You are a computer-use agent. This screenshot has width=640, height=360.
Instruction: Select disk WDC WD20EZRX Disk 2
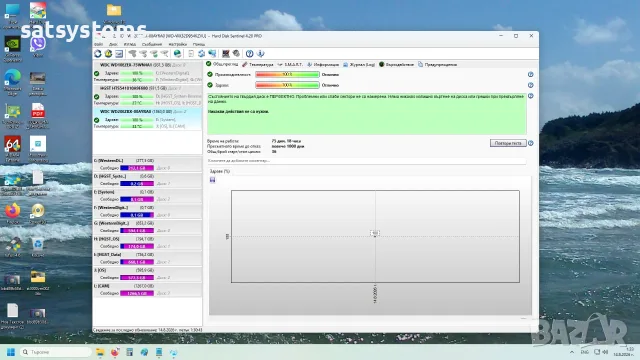pos(147,119)
